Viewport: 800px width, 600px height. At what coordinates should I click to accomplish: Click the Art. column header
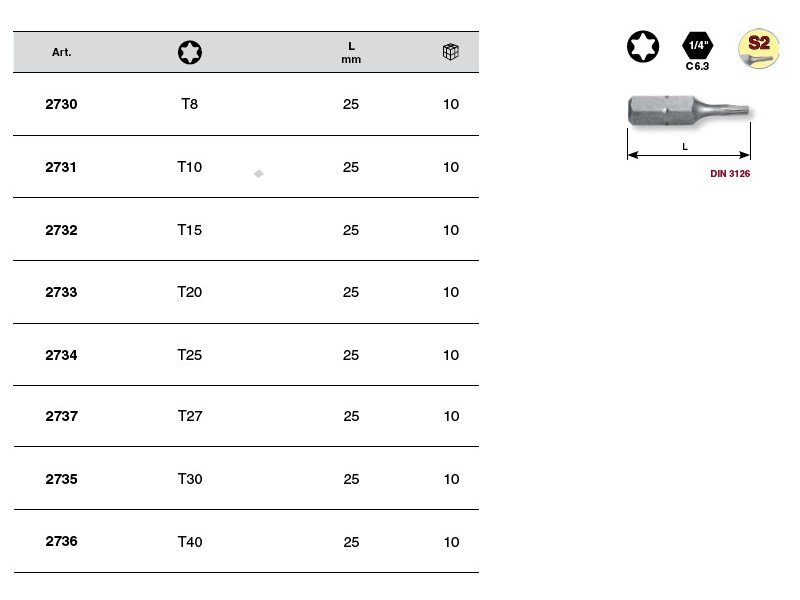[62, 52]
